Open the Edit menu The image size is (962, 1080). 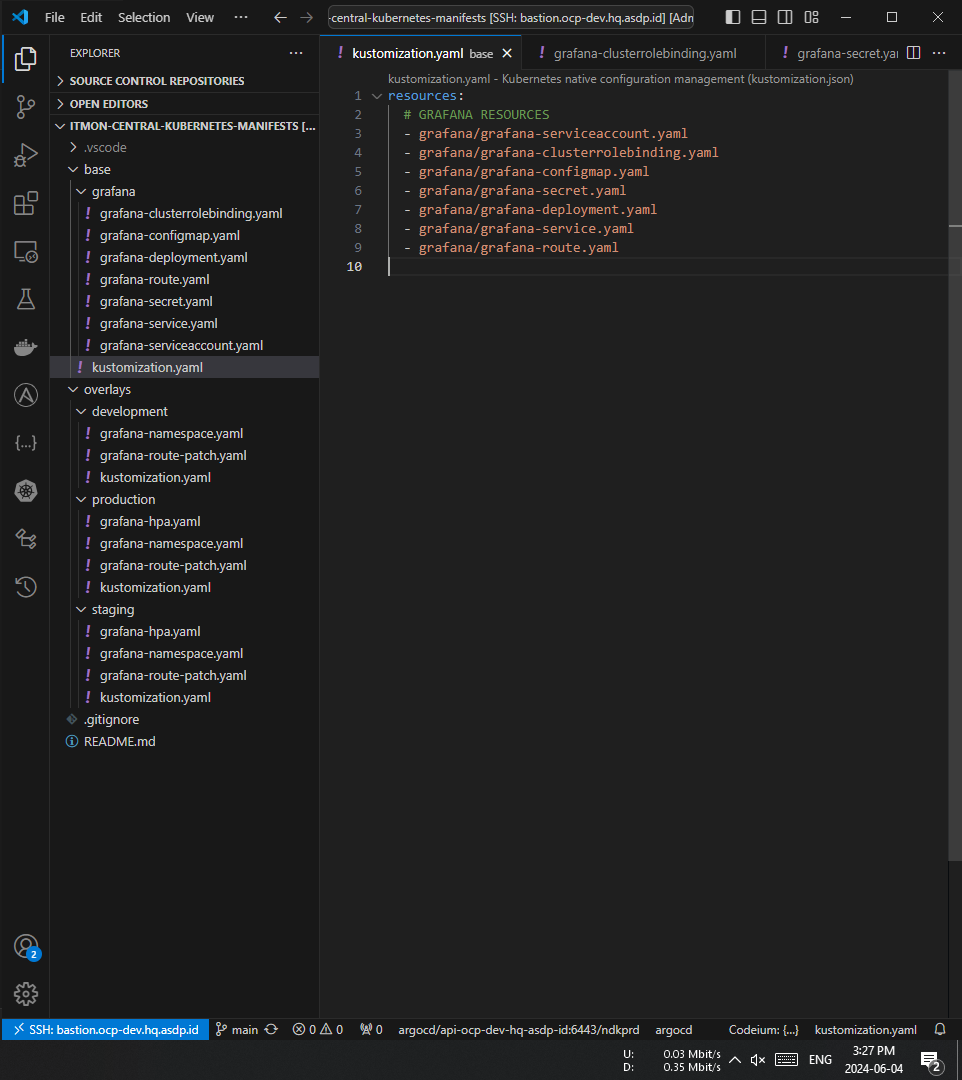[91, 17]
